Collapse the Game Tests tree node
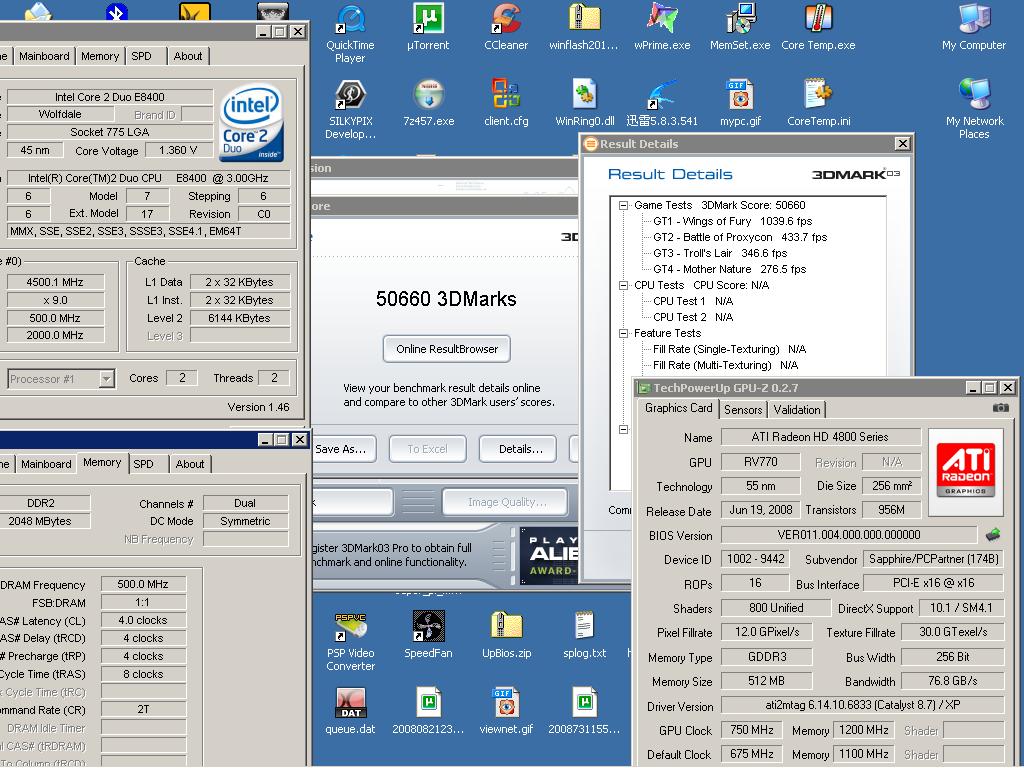The image size is (1024, 768). click(x=623, y=205)
